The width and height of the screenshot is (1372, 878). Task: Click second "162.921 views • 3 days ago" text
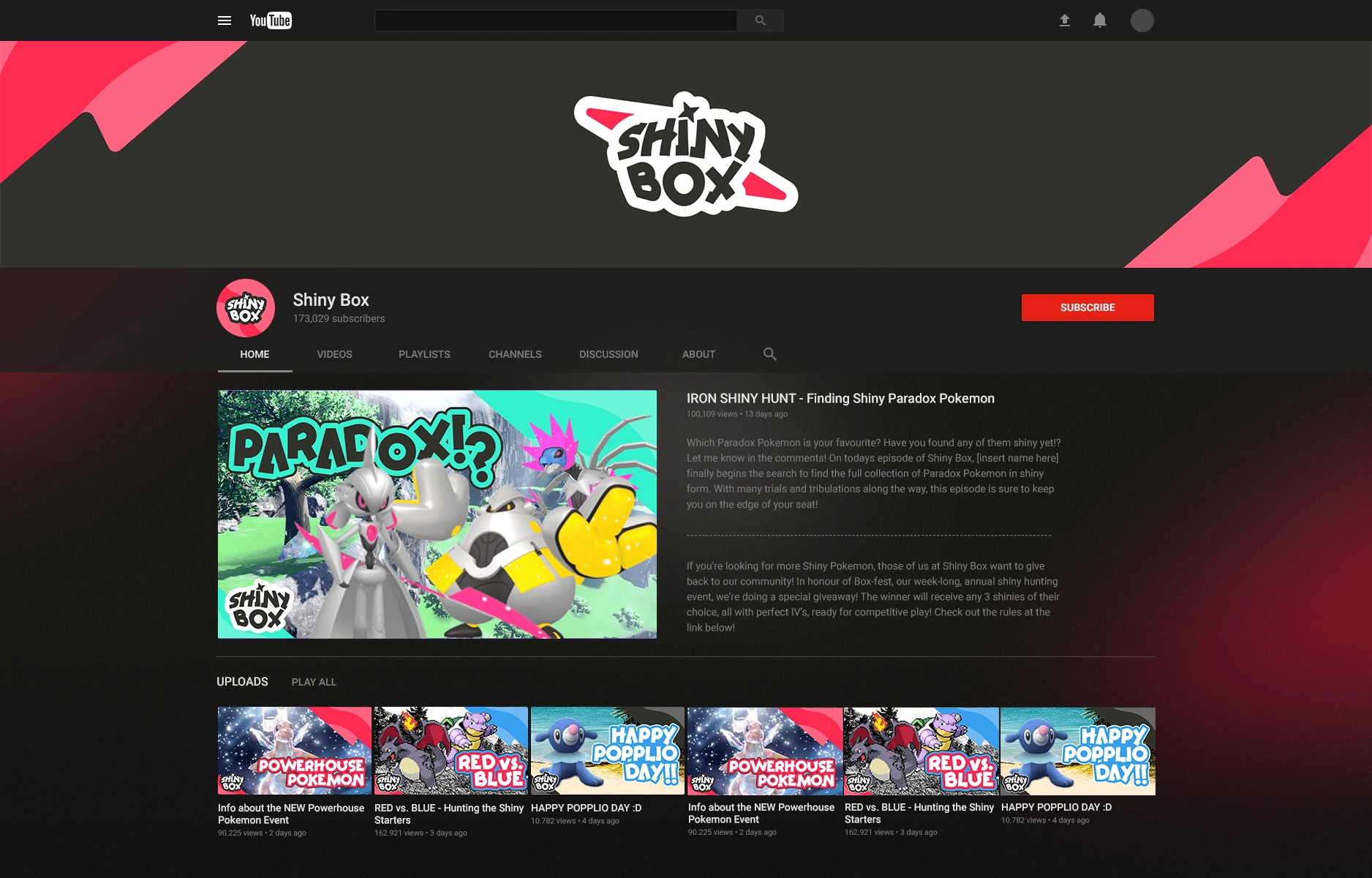click(x=891, y=833)
